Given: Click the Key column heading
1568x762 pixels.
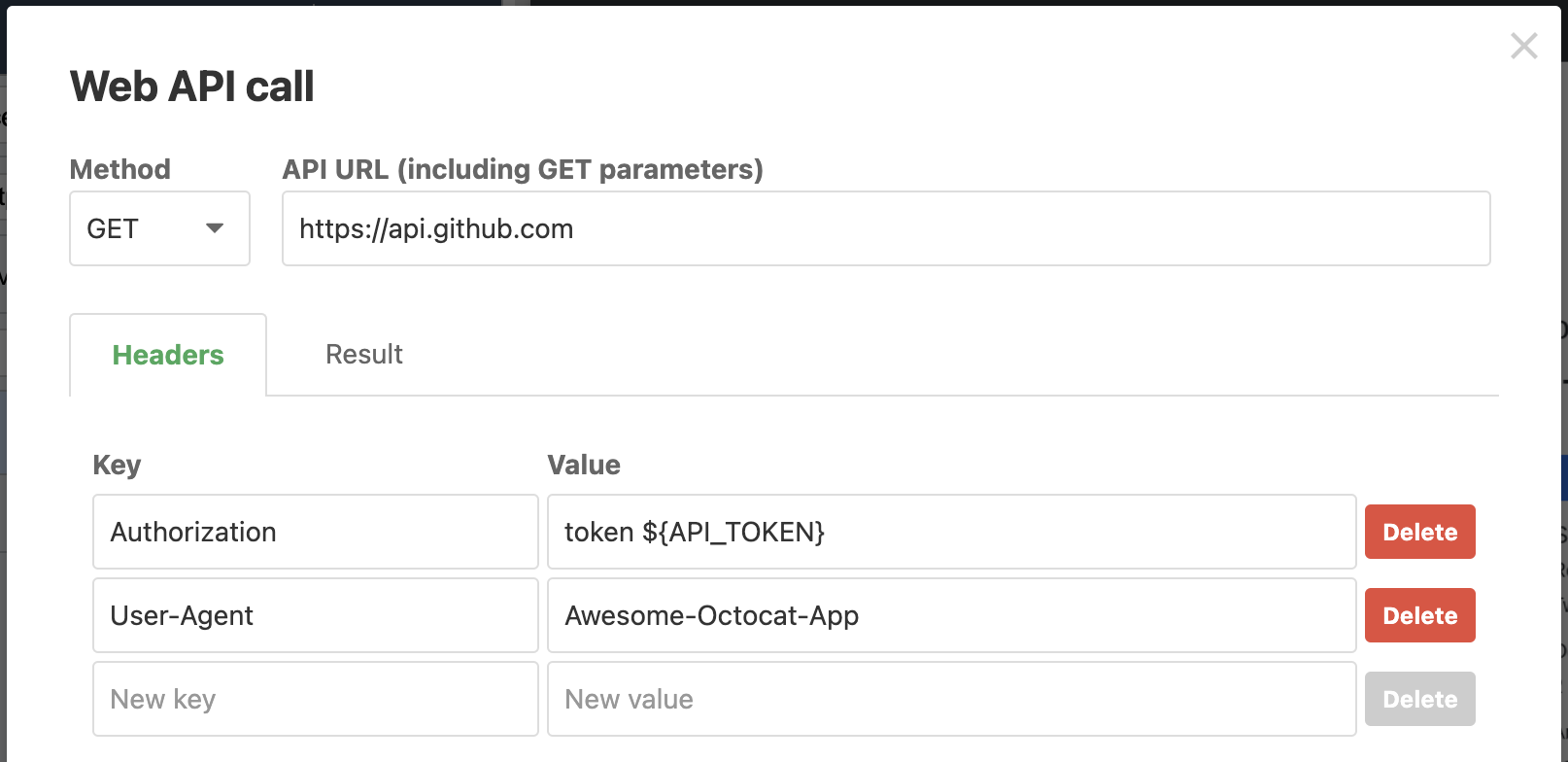Looking at the screenshot, I should (x=117, y=465).
